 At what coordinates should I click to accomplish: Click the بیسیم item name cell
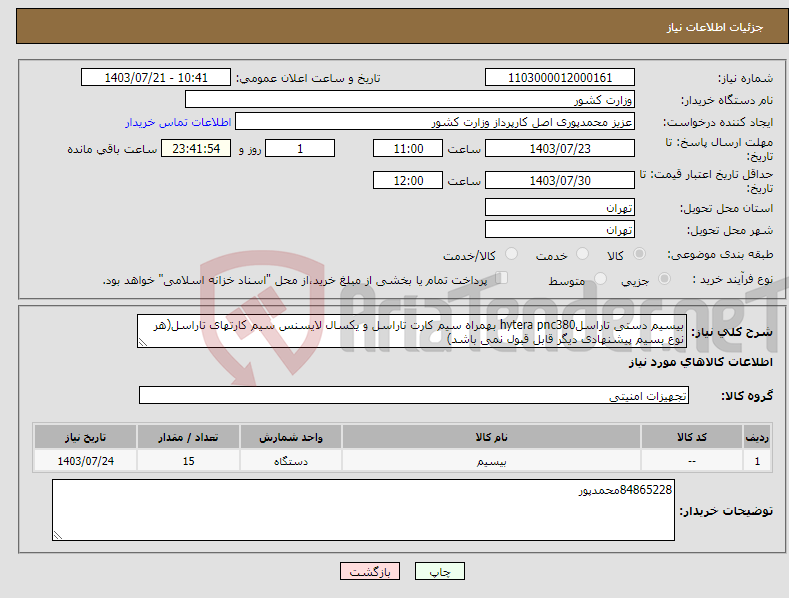[x=491, y=461]
